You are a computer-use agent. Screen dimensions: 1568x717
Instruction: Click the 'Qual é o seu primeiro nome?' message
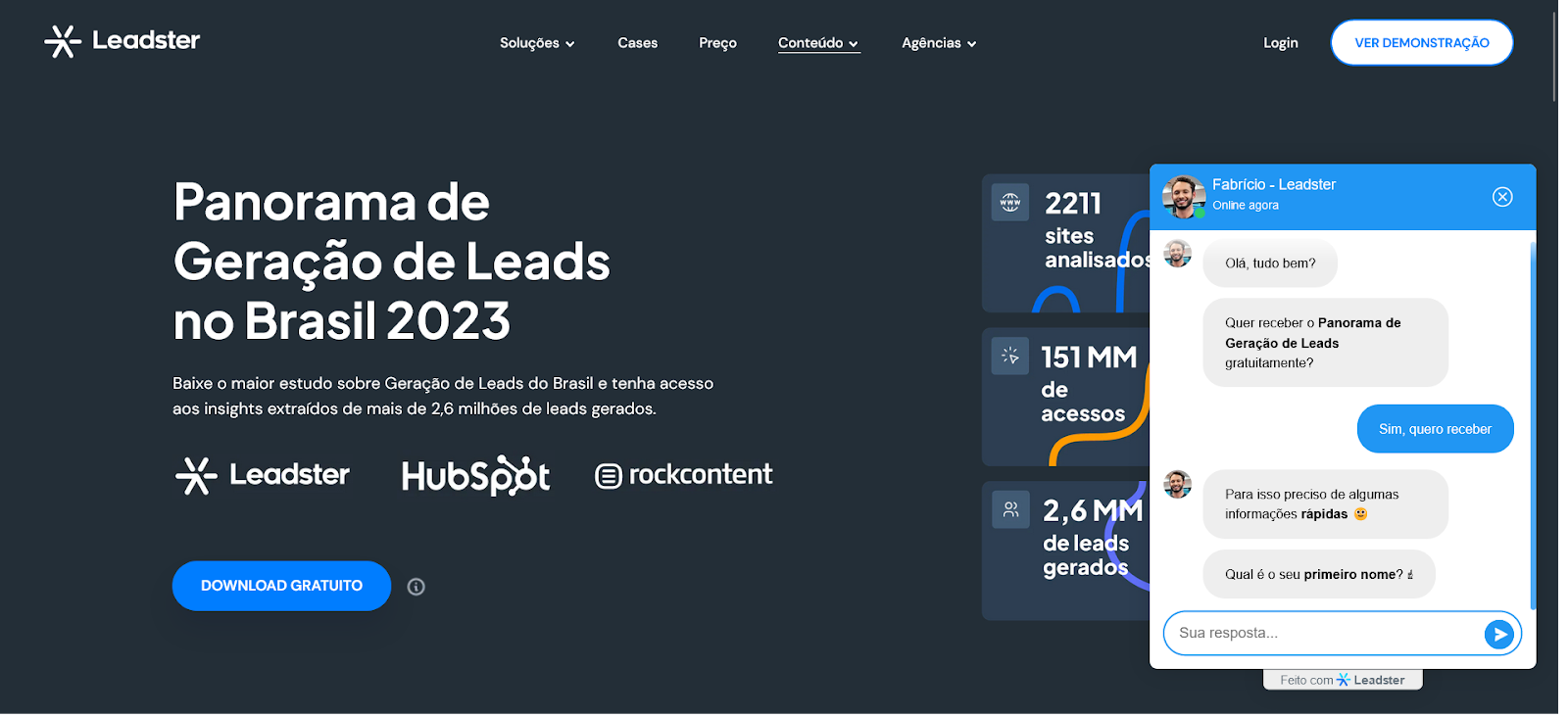tap(1319, 574)
